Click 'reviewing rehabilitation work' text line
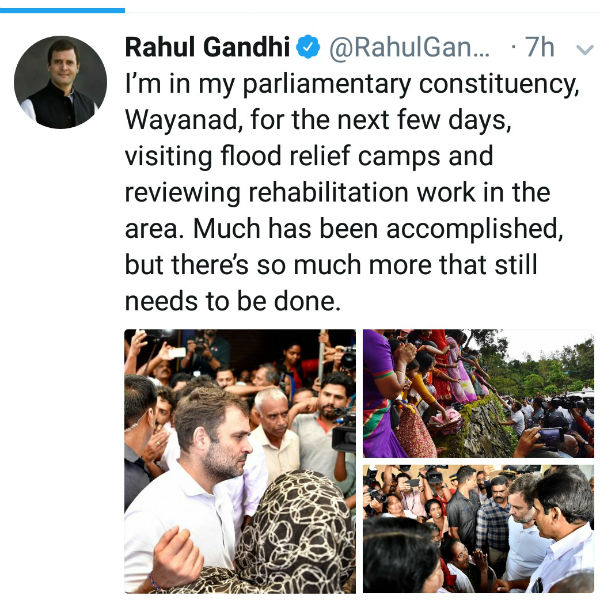The width and height of the screenshot is (600, 600). pyautogui.click(x=338, y=192)
